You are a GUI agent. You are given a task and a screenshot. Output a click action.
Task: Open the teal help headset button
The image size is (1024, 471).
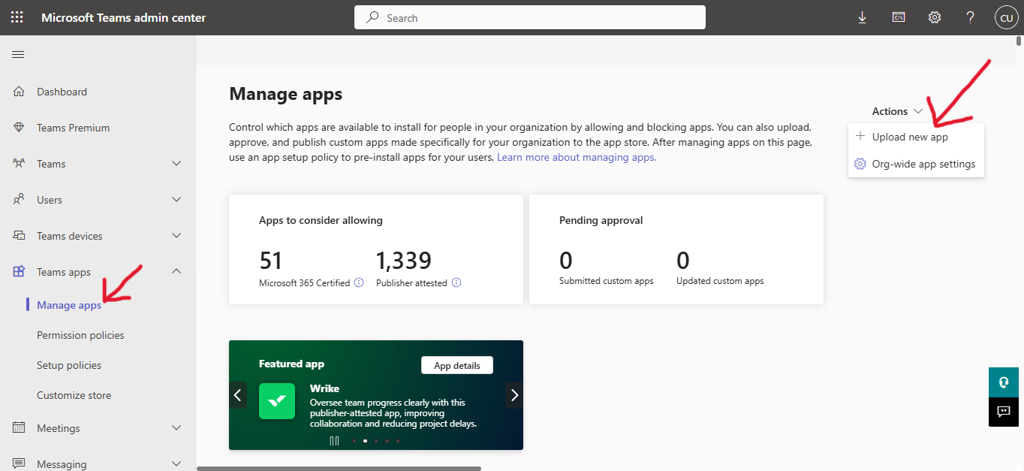tap(1004, 382)
